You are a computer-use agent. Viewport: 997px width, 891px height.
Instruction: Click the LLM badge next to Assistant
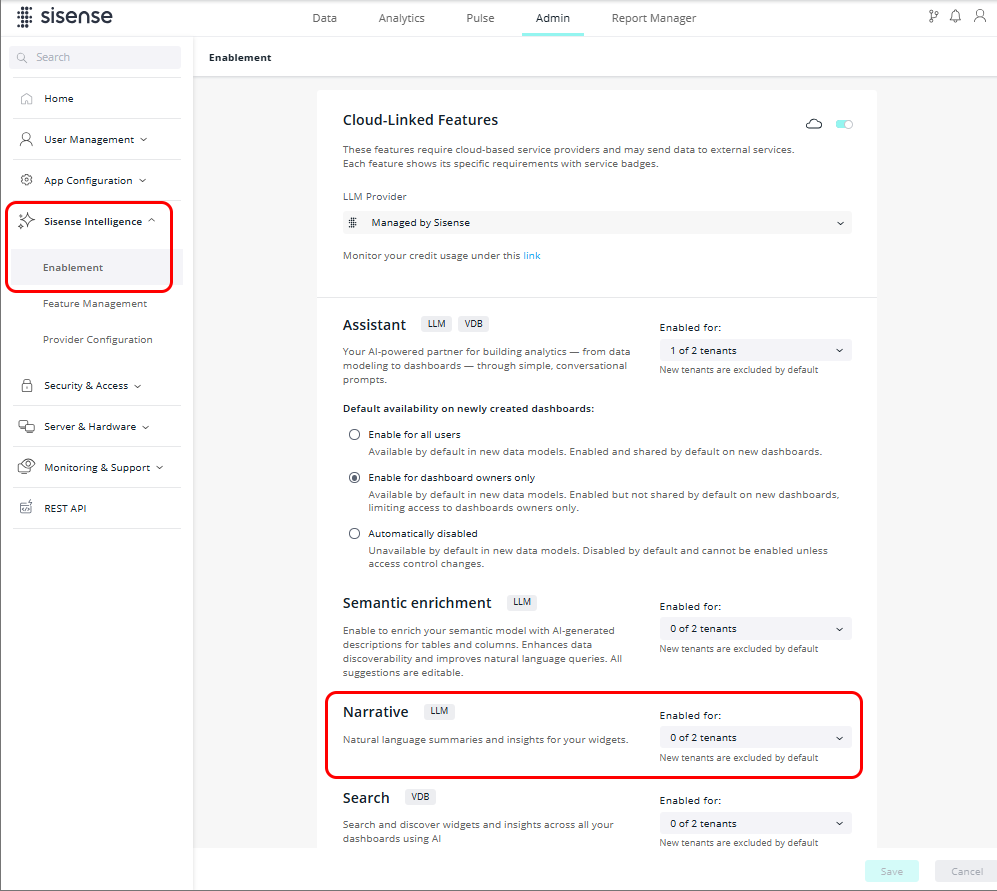coord(436,324)
